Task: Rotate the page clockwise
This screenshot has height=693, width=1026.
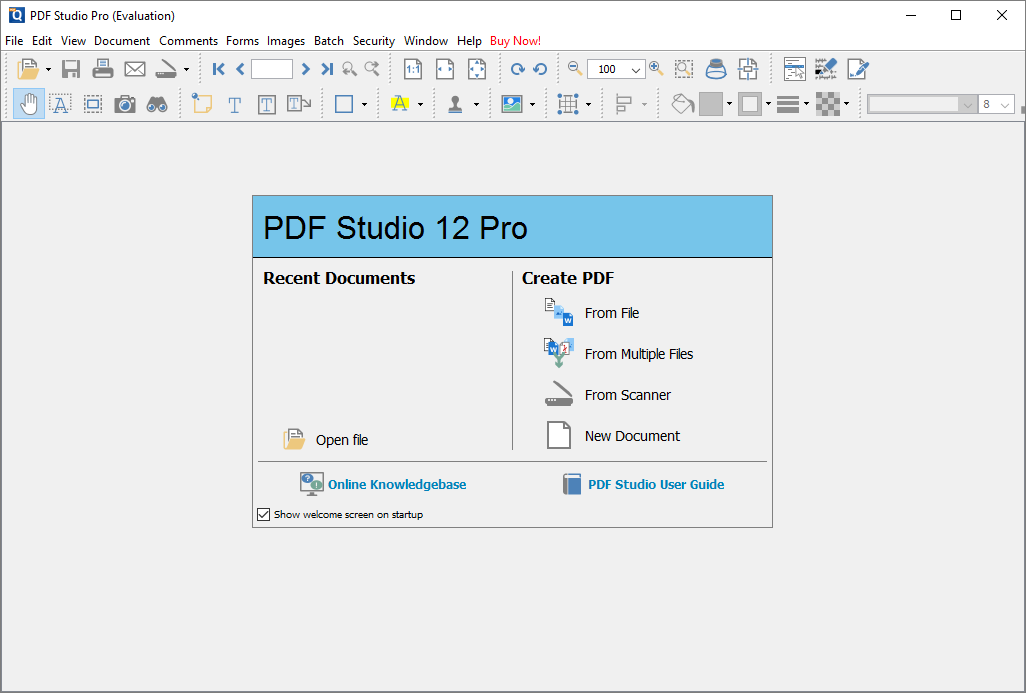Action: point(518,69)
